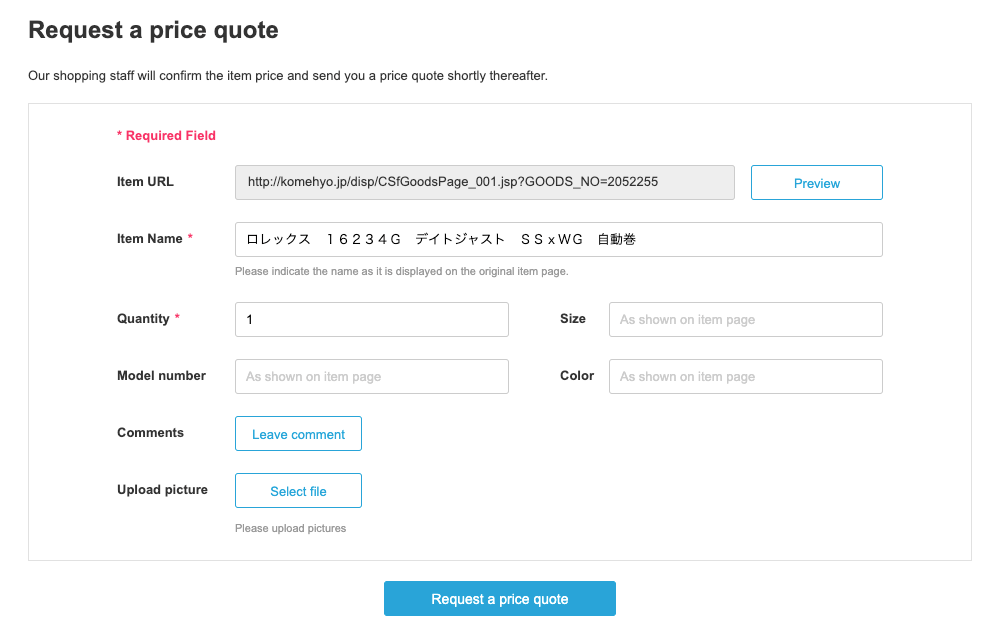Click the 'Item Name' label
This screenshot has height=630, width=1003.
point(150,239)
